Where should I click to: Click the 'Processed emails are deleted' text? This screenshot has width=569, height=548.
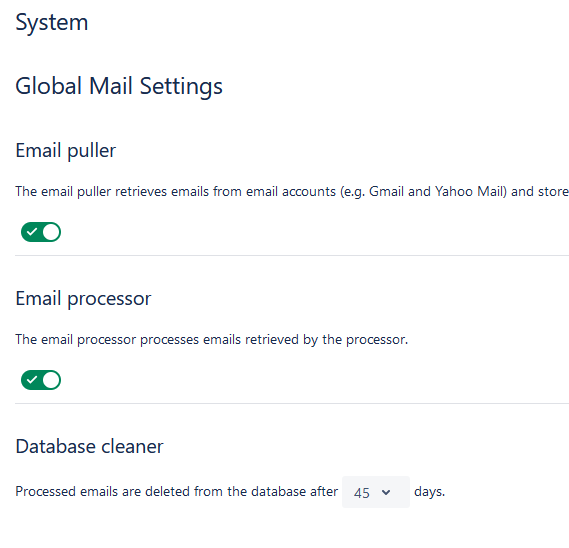click(176, 491)
